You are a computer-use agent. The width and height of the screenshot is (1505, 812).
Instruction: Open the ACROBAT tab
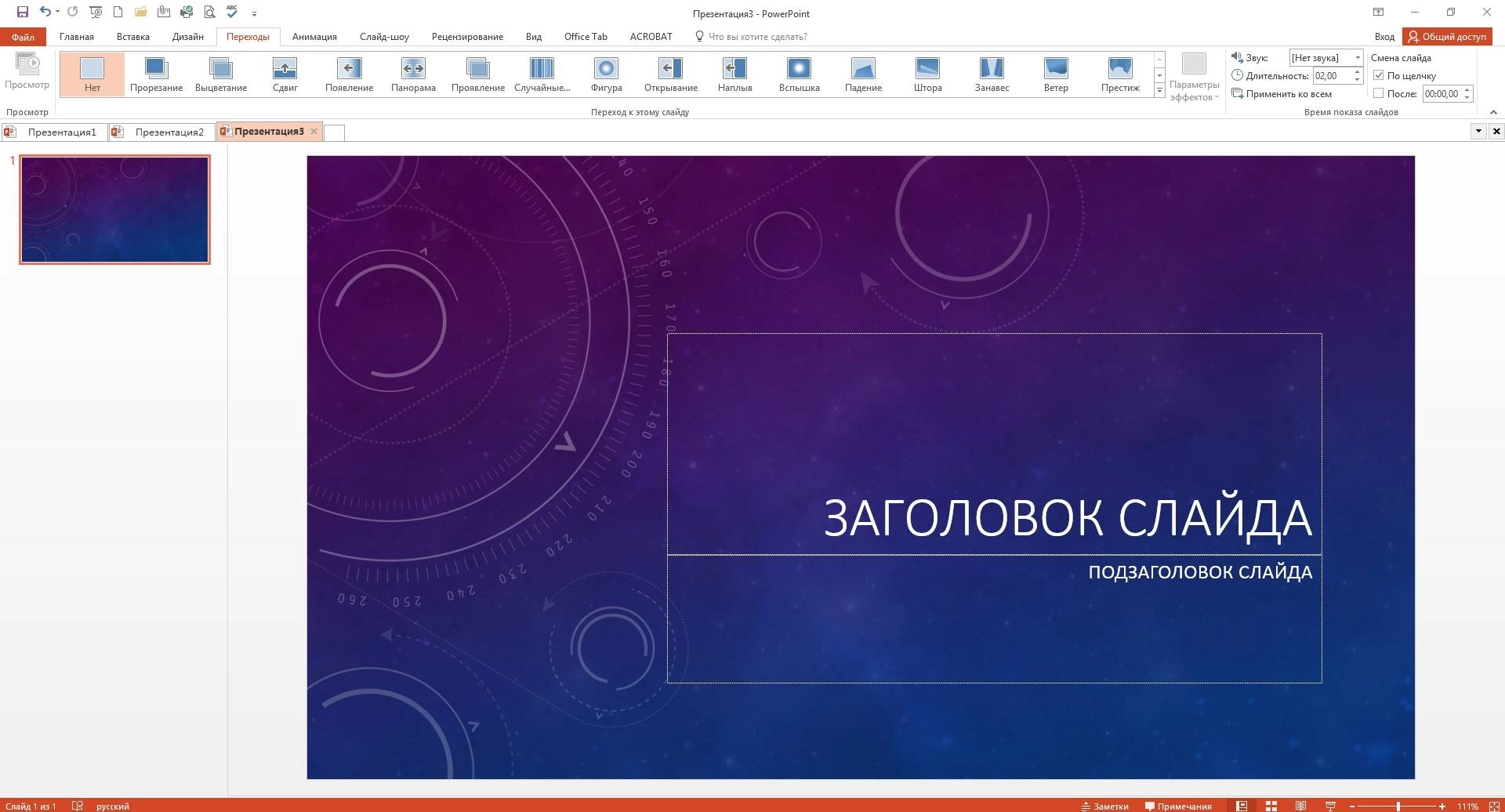pos(651,37)
